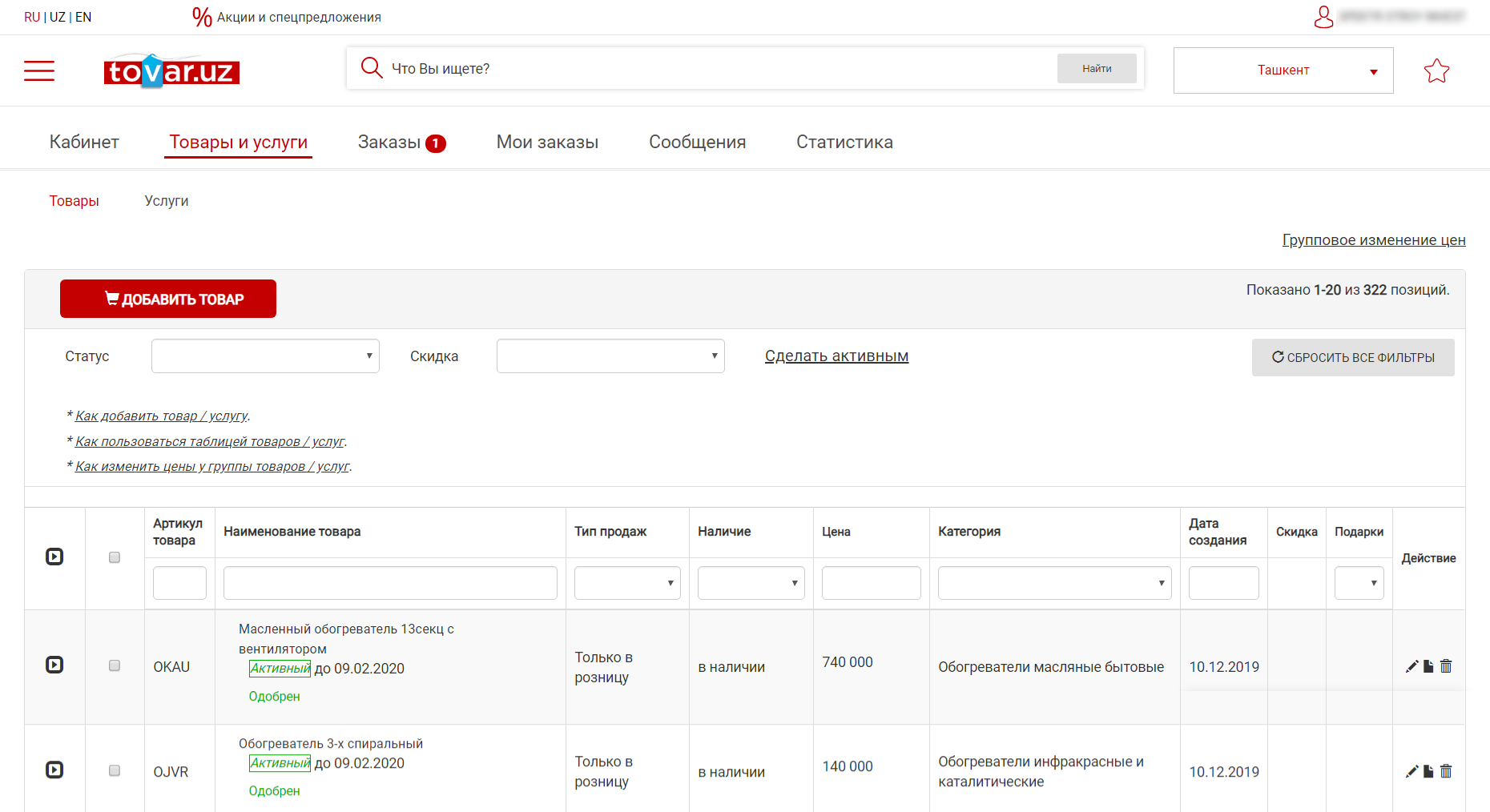Screen dimensions: 1490x812
Task: Open the Статистика tab
Action: [x=844, y=142]
